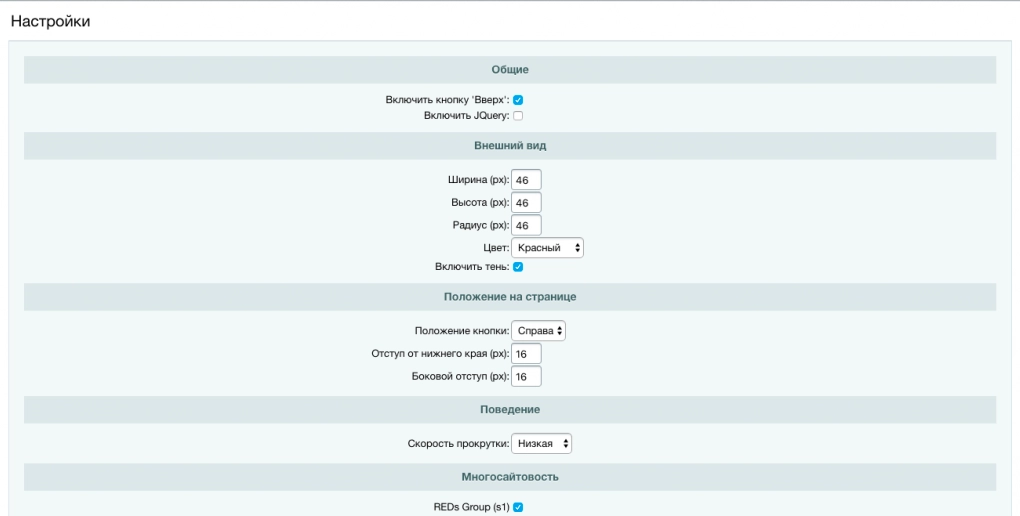Uncheck the Включить кнопку 'Вверх' checkbox
This screenshot has width=1020, height=516.
[x=518, y=100]
